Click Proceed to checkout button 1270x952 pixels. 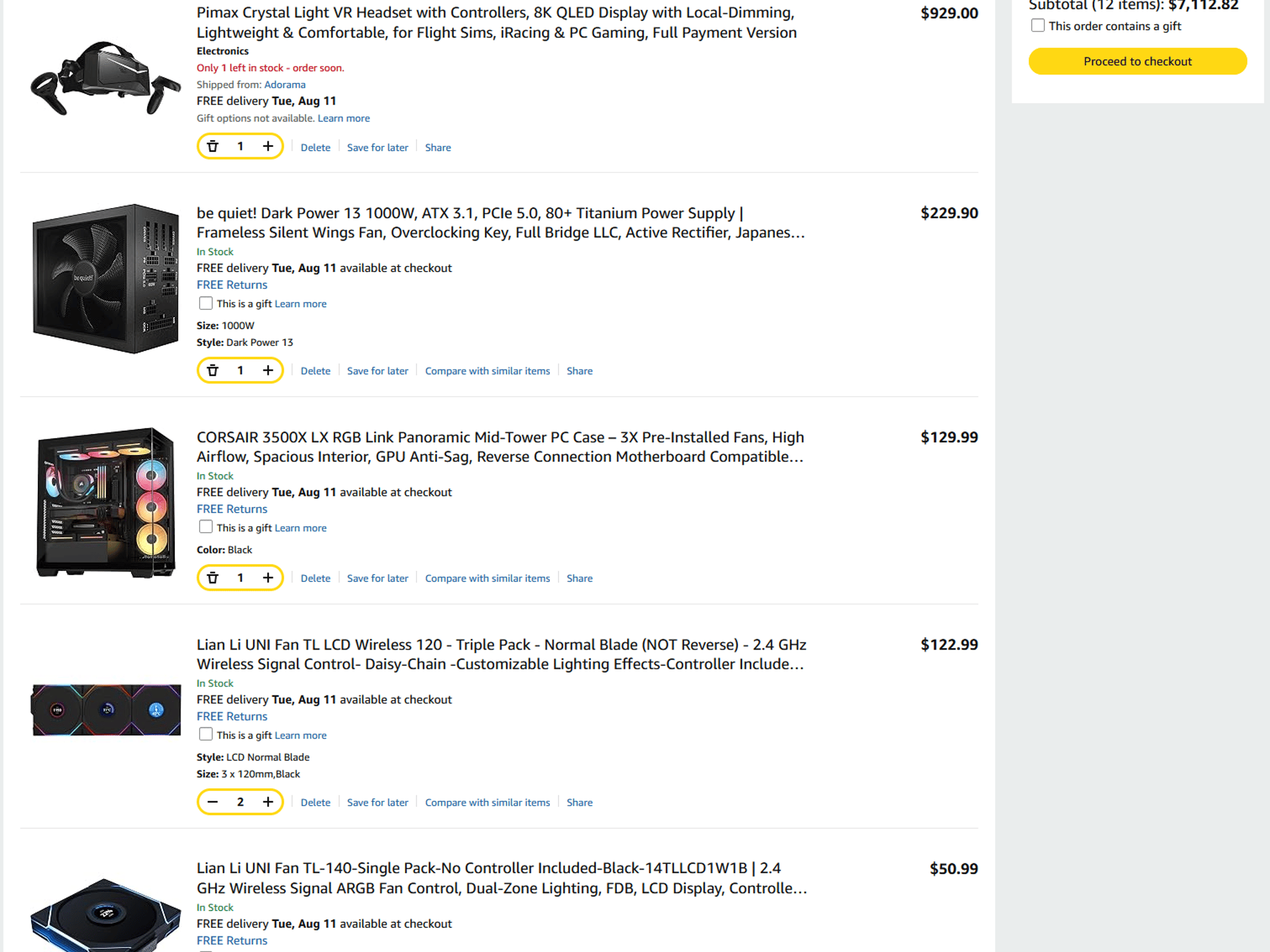tap(1137, 61)
